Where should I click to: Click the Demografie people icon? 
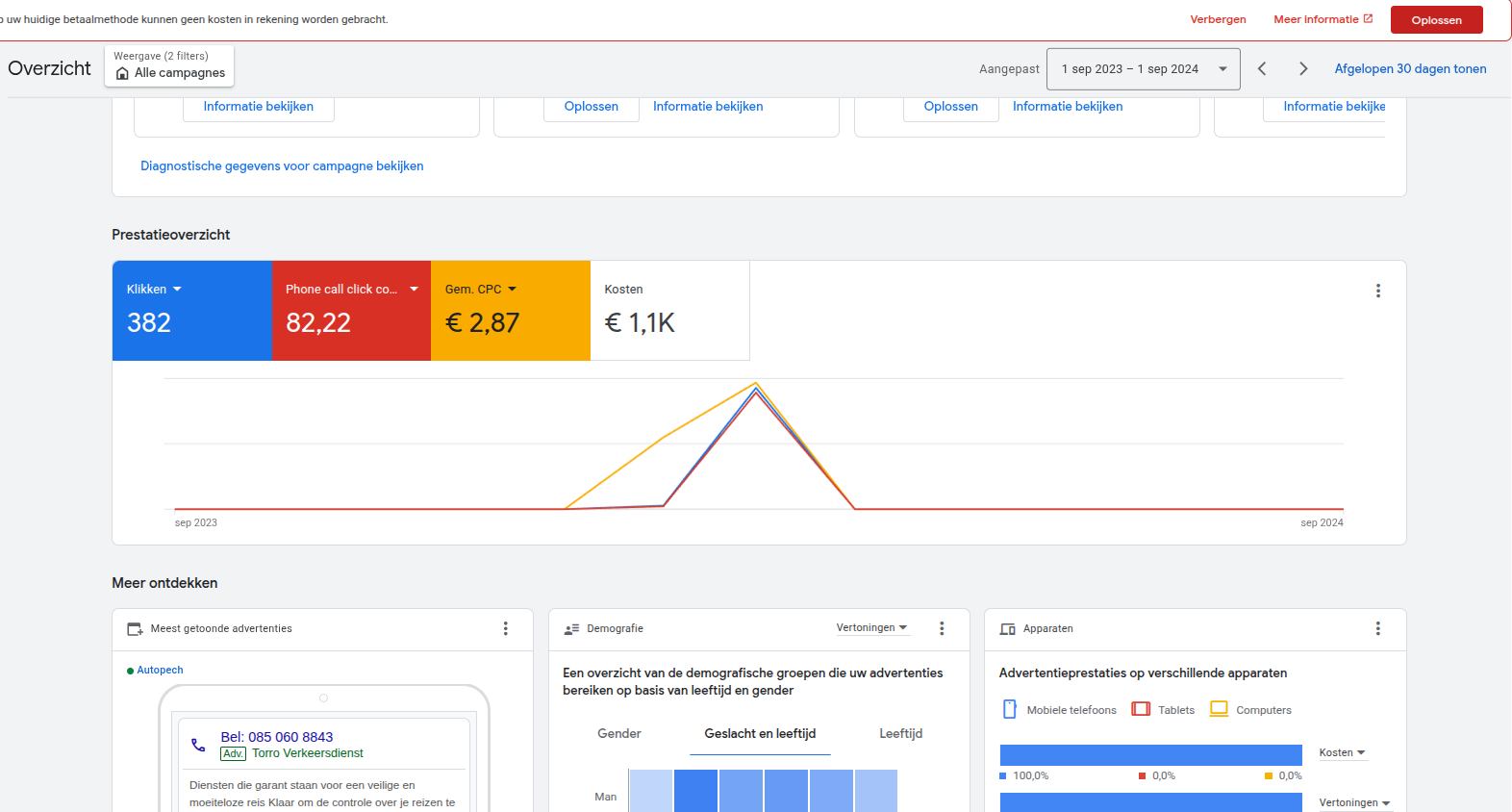(x=571, y=628)
